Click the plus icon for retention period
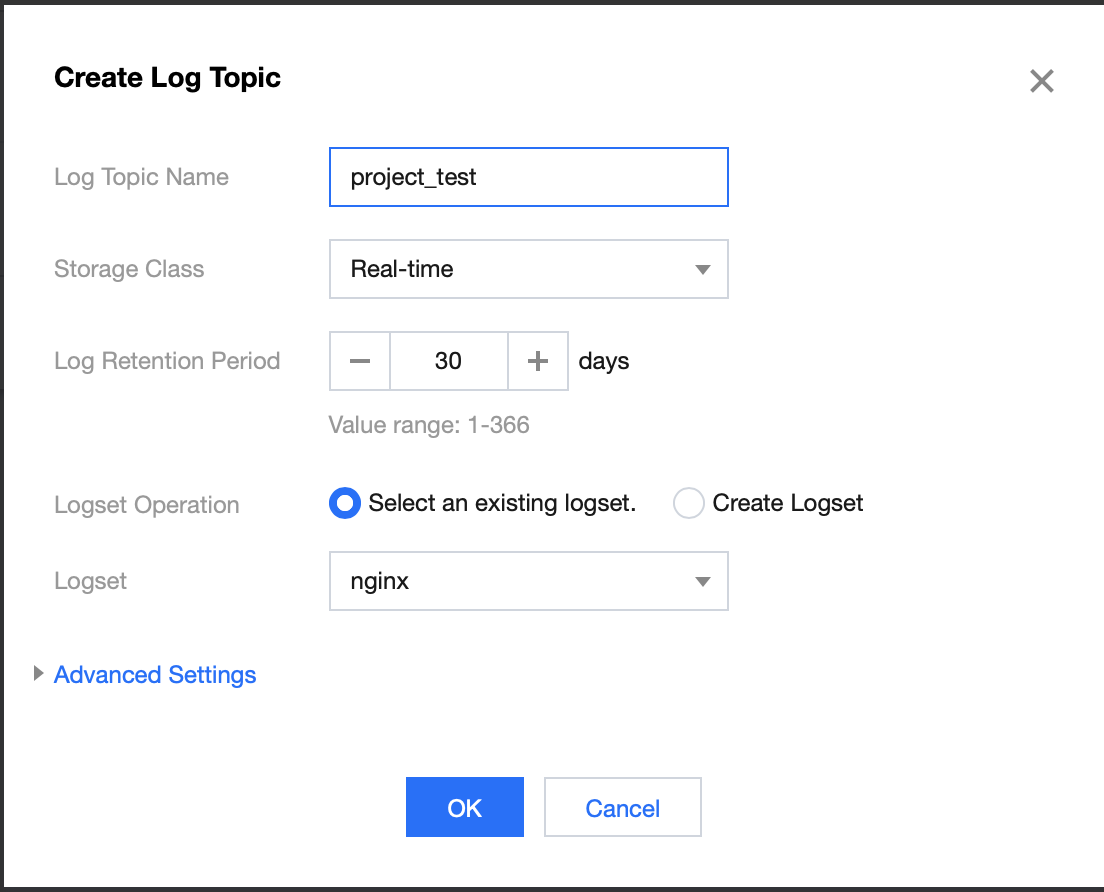 [538, 361]
